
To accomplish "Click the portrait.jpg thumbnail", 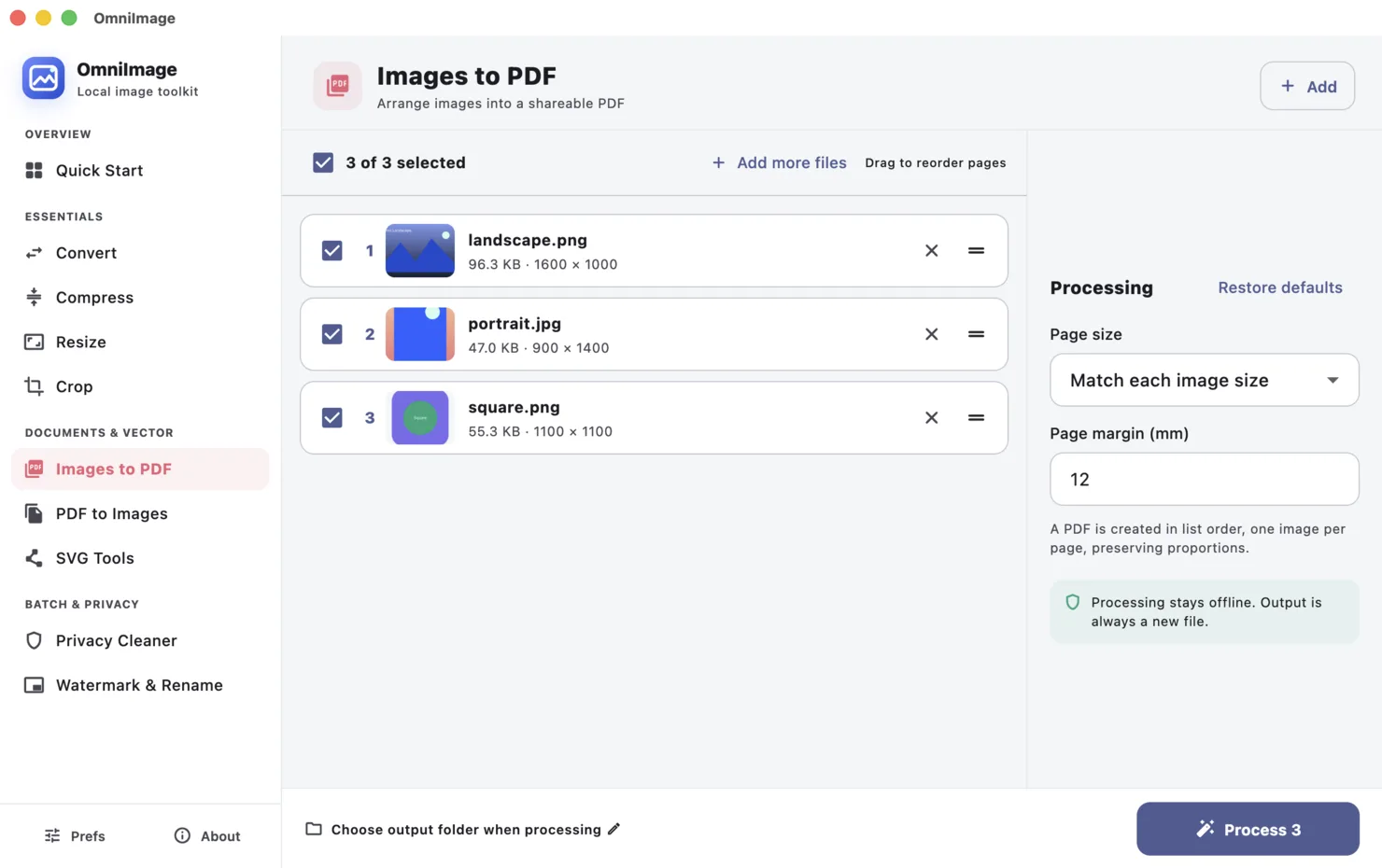I will (420, 334).
